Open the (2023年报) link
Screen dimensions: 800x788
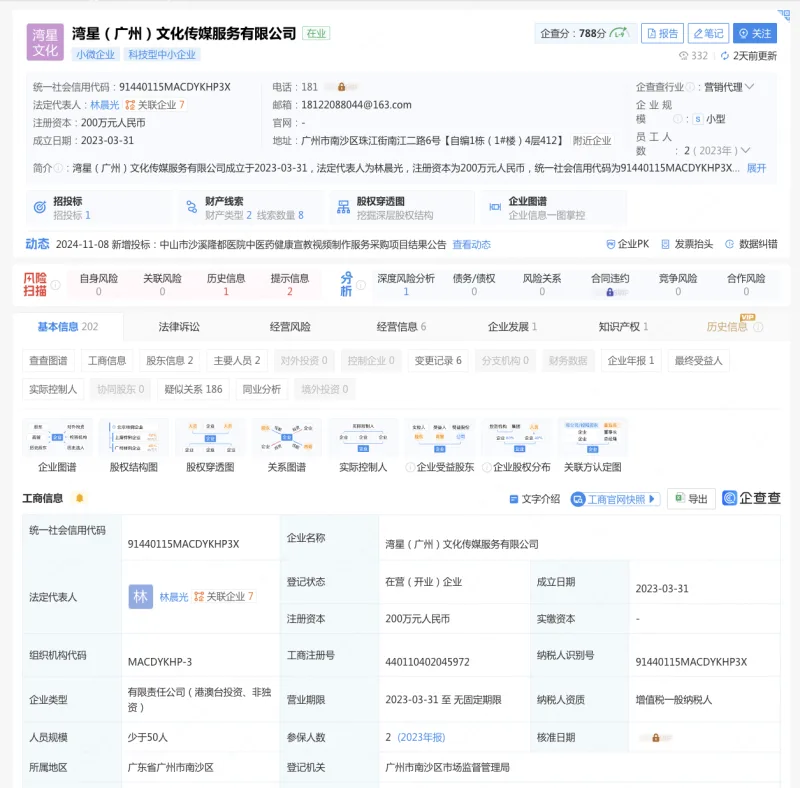(x=421, y=737)
